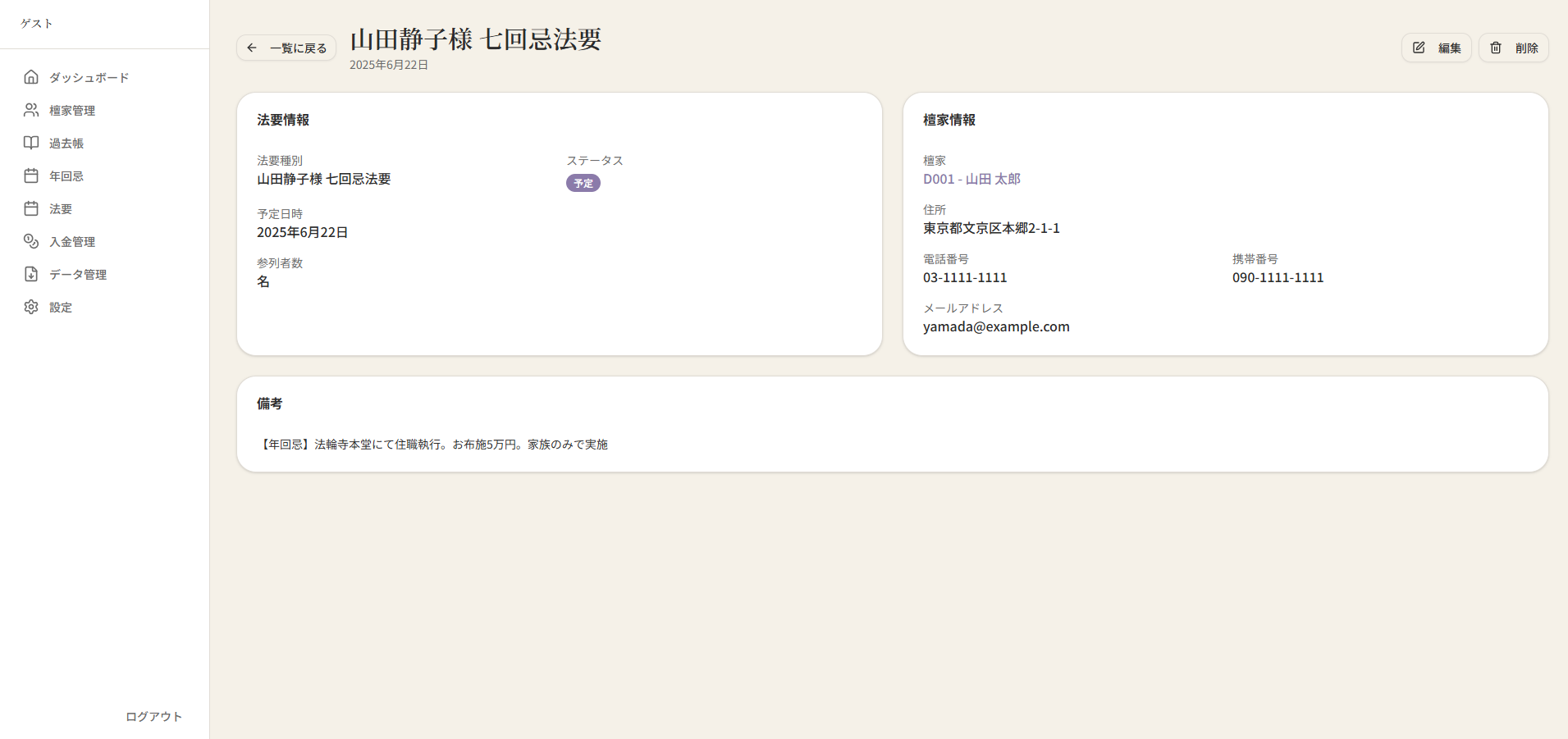This screenshot has width=1568, height=739.
Task: Click ログアウト at the bottom left
Action: (153, 715)
